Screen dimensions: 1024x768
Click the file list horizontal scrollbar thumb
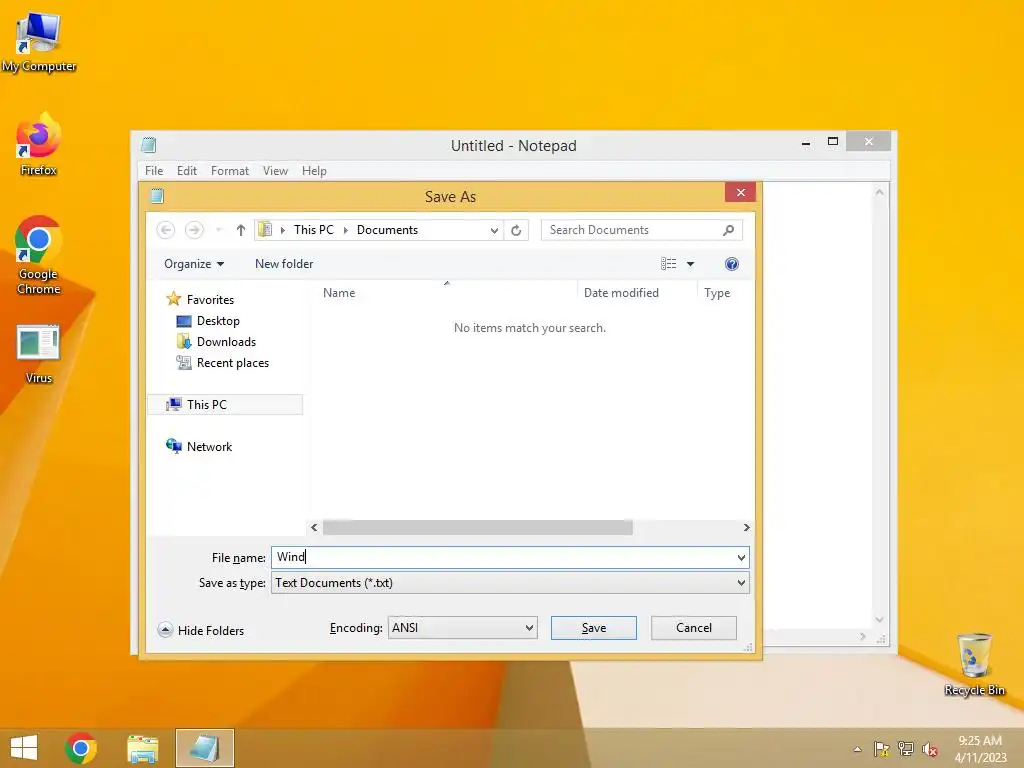tap(477, 527)
